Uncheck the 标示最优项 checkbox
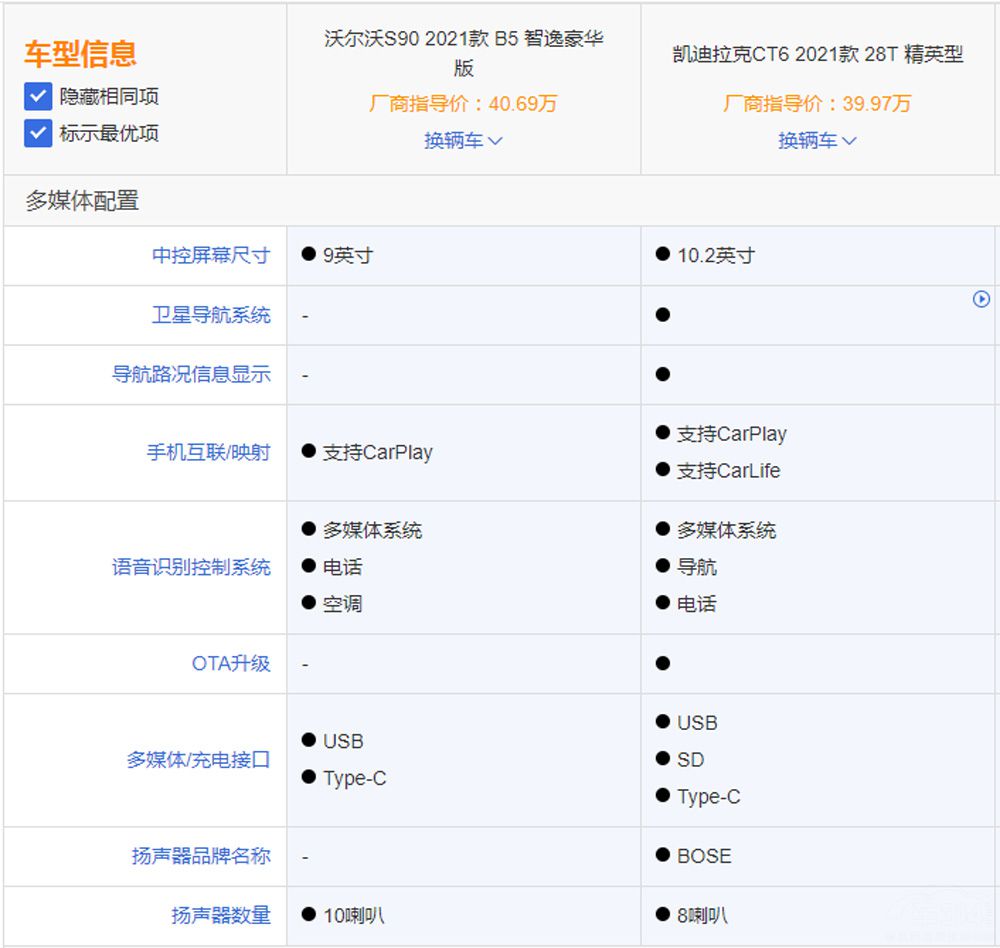The image size is (1000, 948). (x=38, y=133)
